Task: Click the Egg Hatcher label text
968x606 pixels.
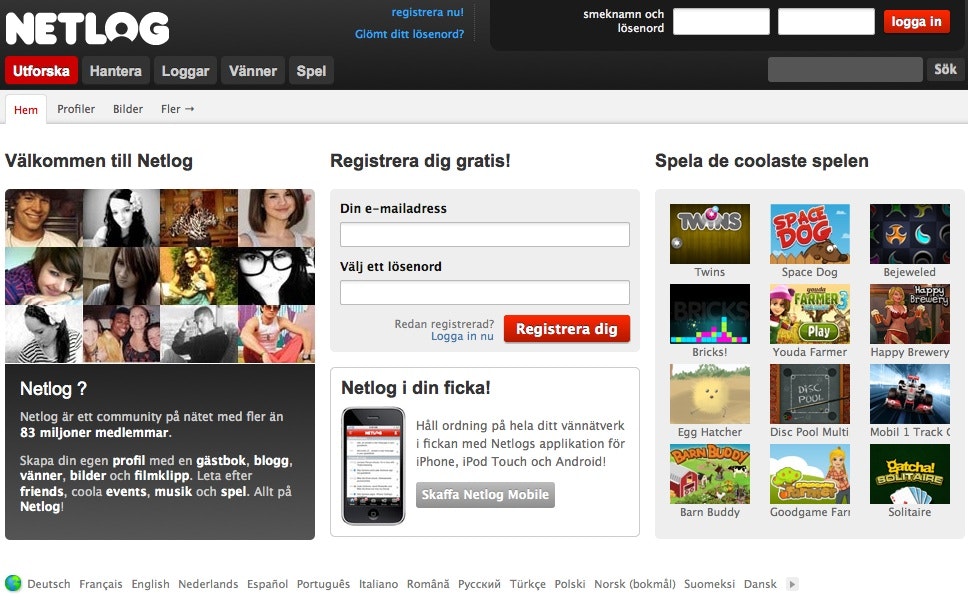Action: pyautogui.click(x=709, y=432)
